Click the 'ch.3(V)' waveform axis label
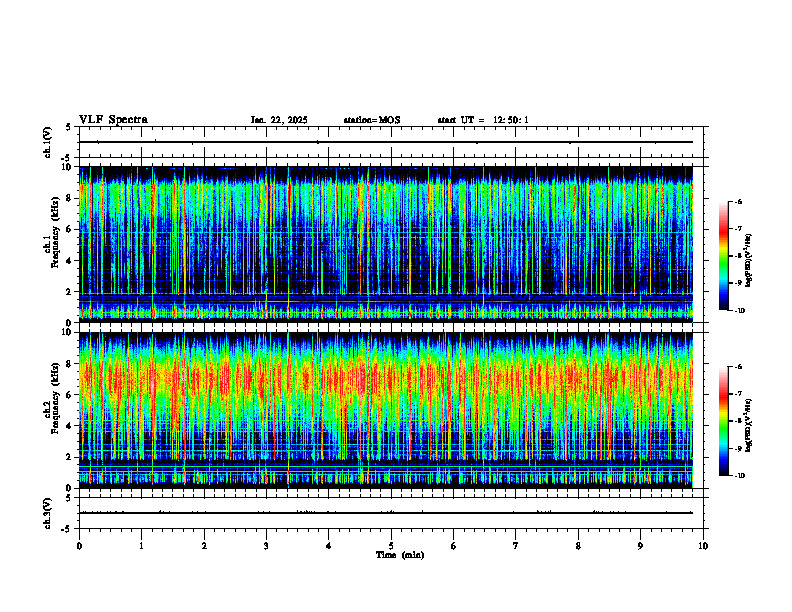792x612 pixels. tap(48, 513)
